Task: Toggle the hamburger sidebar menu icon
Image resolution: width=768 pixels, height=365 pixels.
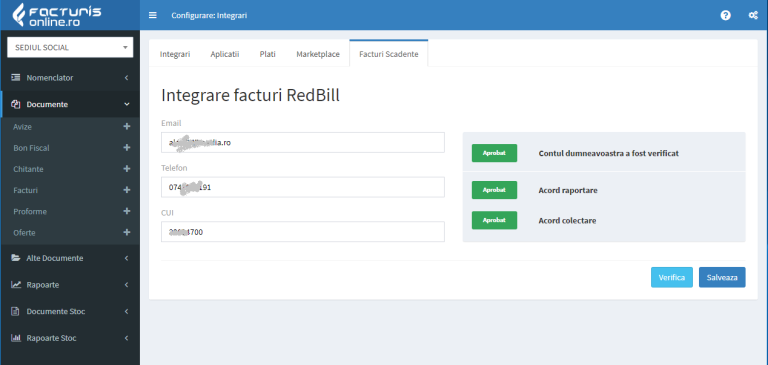Action: point(153,15)
